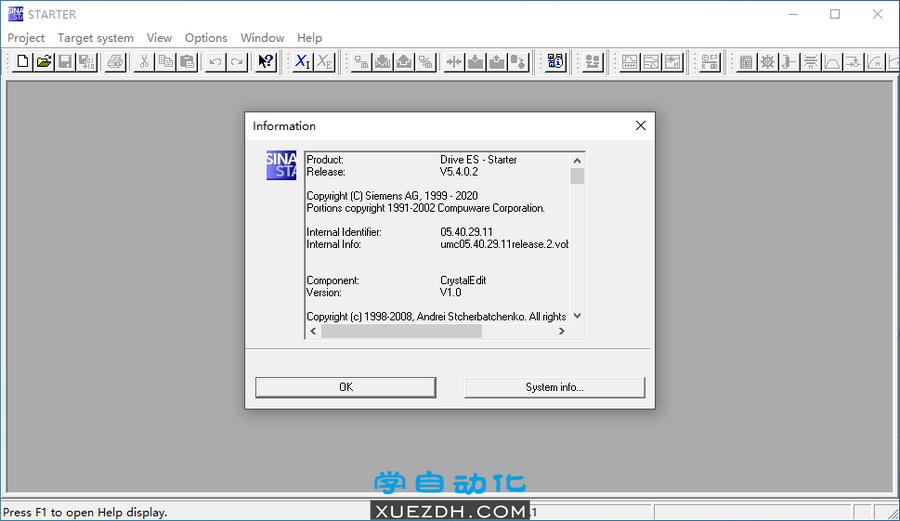Open the View menu
Screen dimensions: 900x521
pyautogui.click(x=159, y=38)
